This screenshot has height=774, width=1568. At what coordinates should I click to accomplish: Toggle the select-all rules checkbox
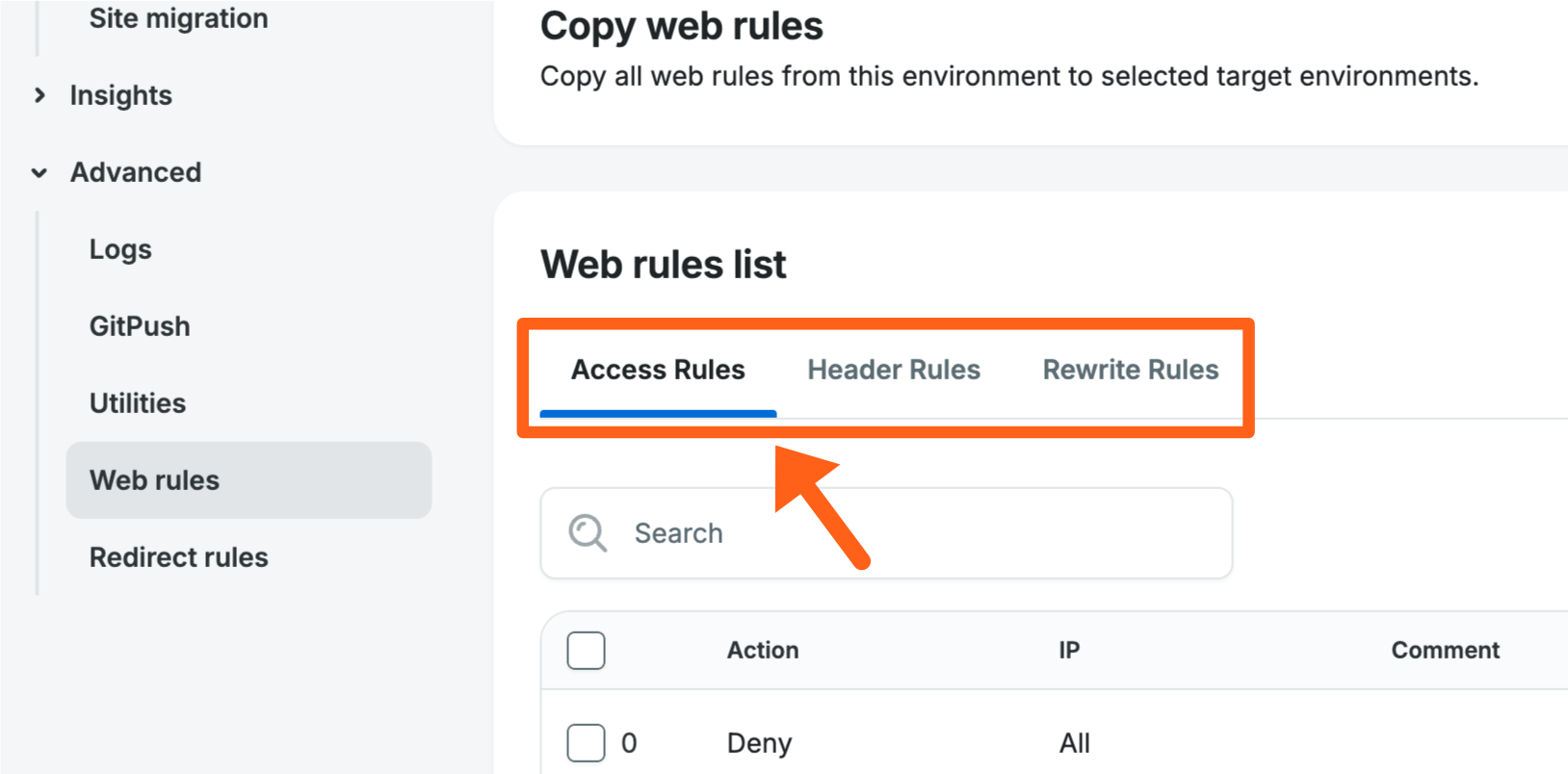pos(586,651)
